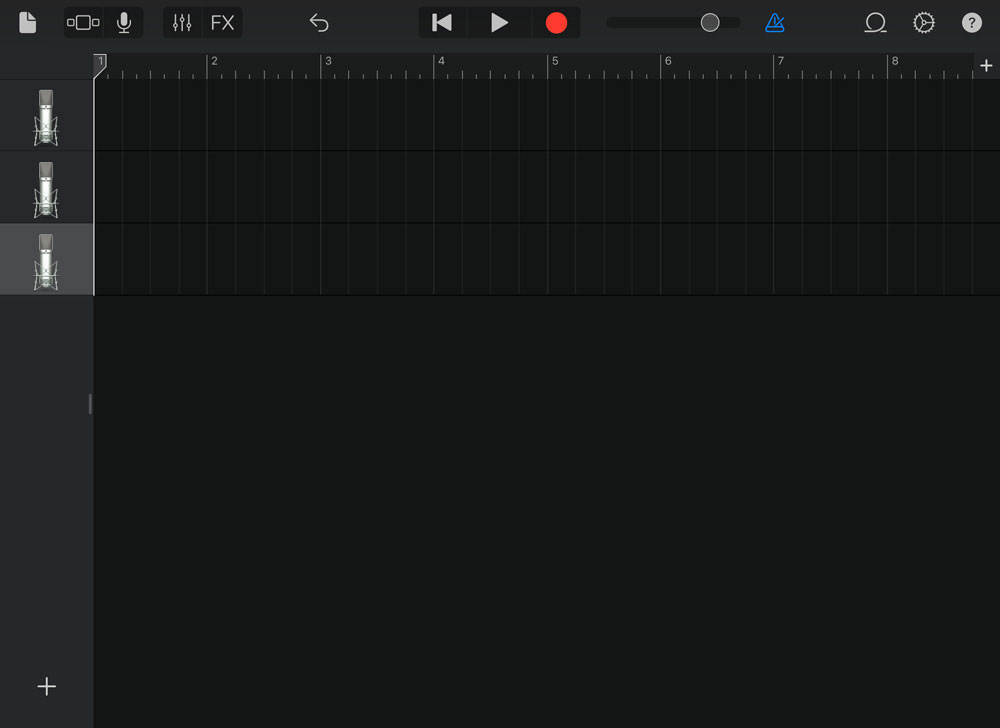The width and height of the screenshot is (1000, 728).
Task: Click bar 5 on the ruler
Action: click(x=555, y=61)
